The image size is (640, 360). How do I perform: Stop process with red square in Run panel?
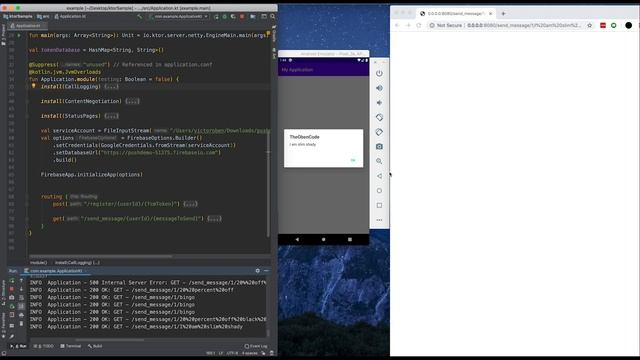click(x=12, y=289)
